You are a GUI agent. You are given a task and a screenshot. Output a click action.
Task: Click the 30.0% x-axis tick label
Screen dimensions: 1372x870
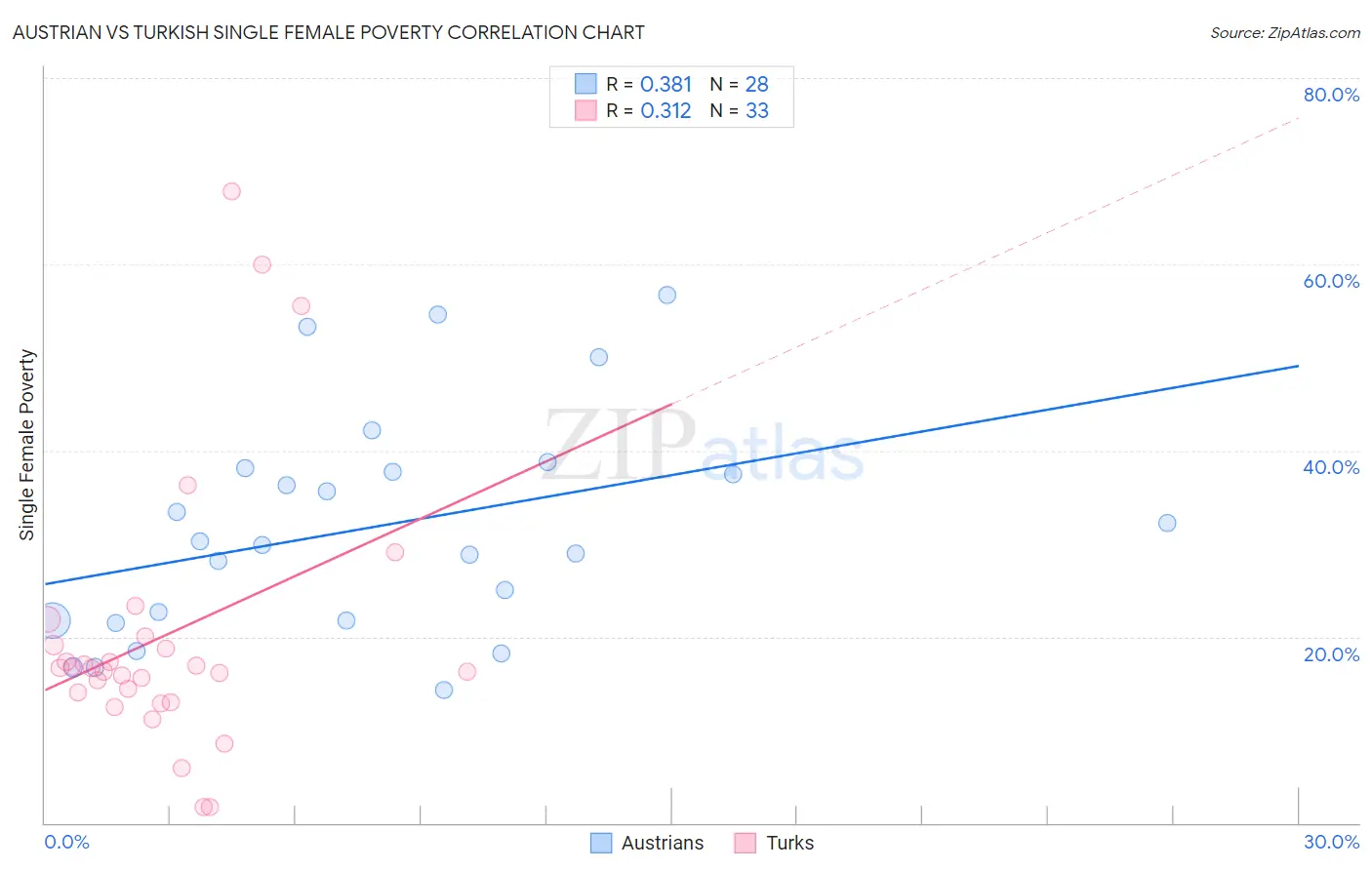1331,842
